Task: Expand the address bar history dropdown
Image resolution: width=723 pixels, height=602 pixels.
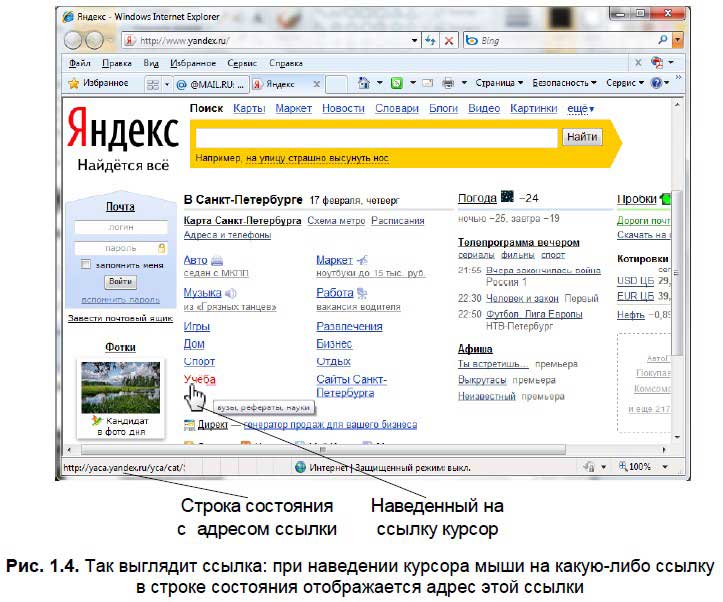Action: coord(415,41)
